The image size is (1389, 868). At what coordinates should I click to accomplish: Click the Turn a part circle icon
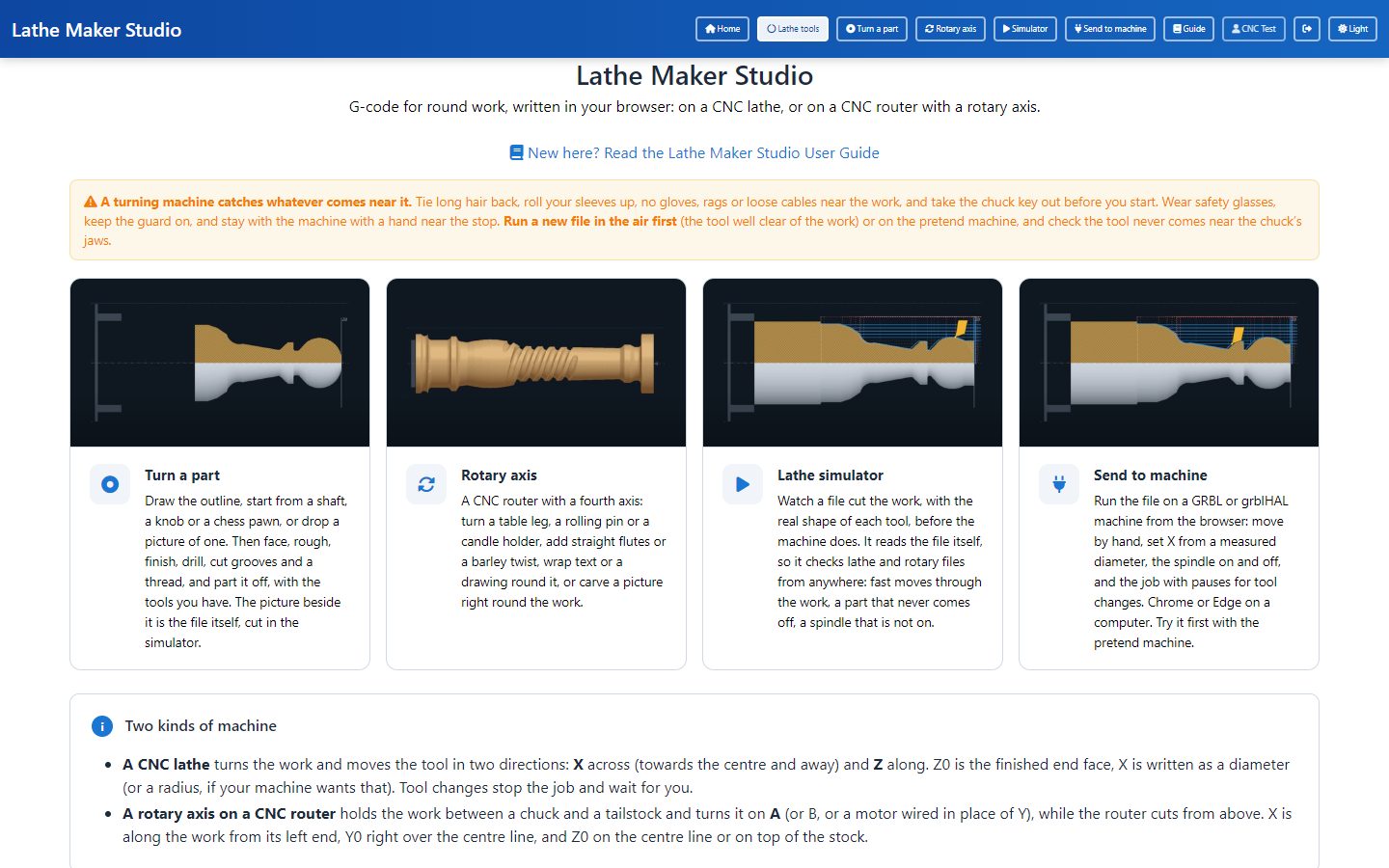click(x=110, y=484)
